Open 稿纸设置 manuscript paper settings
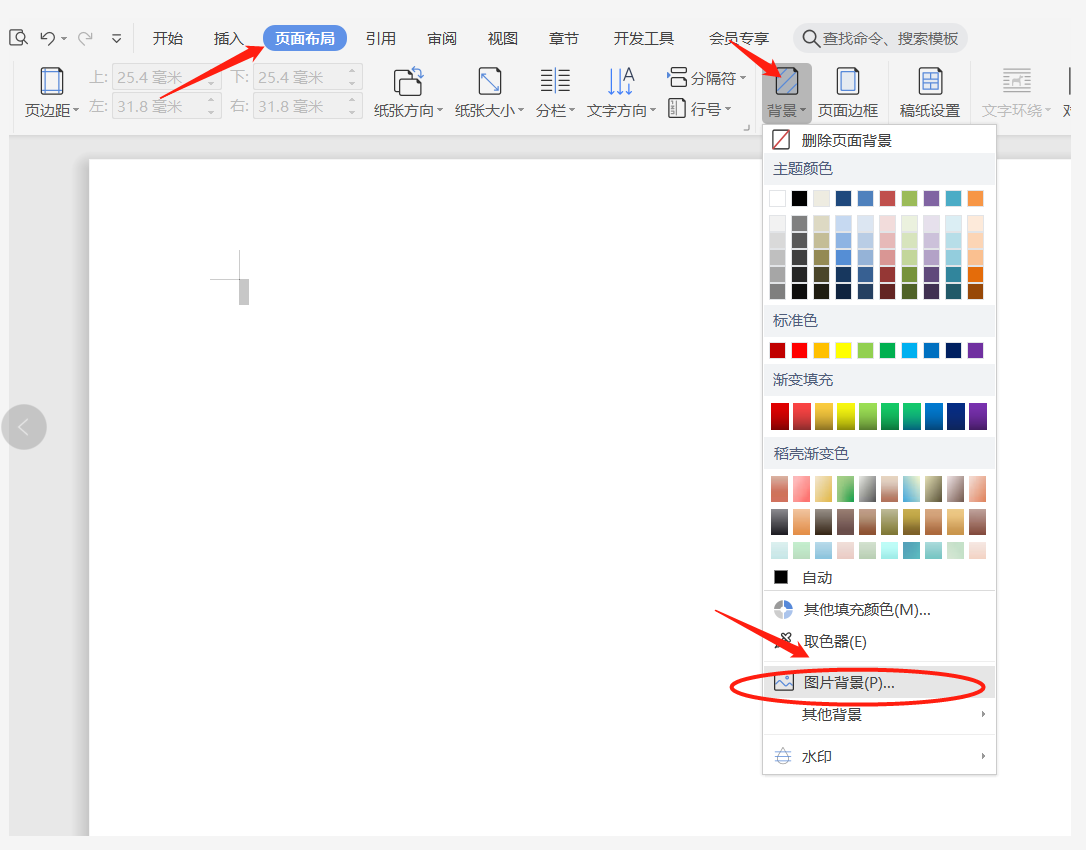The width and height of the screenshot is (1086, 850). tap(929, 92)
